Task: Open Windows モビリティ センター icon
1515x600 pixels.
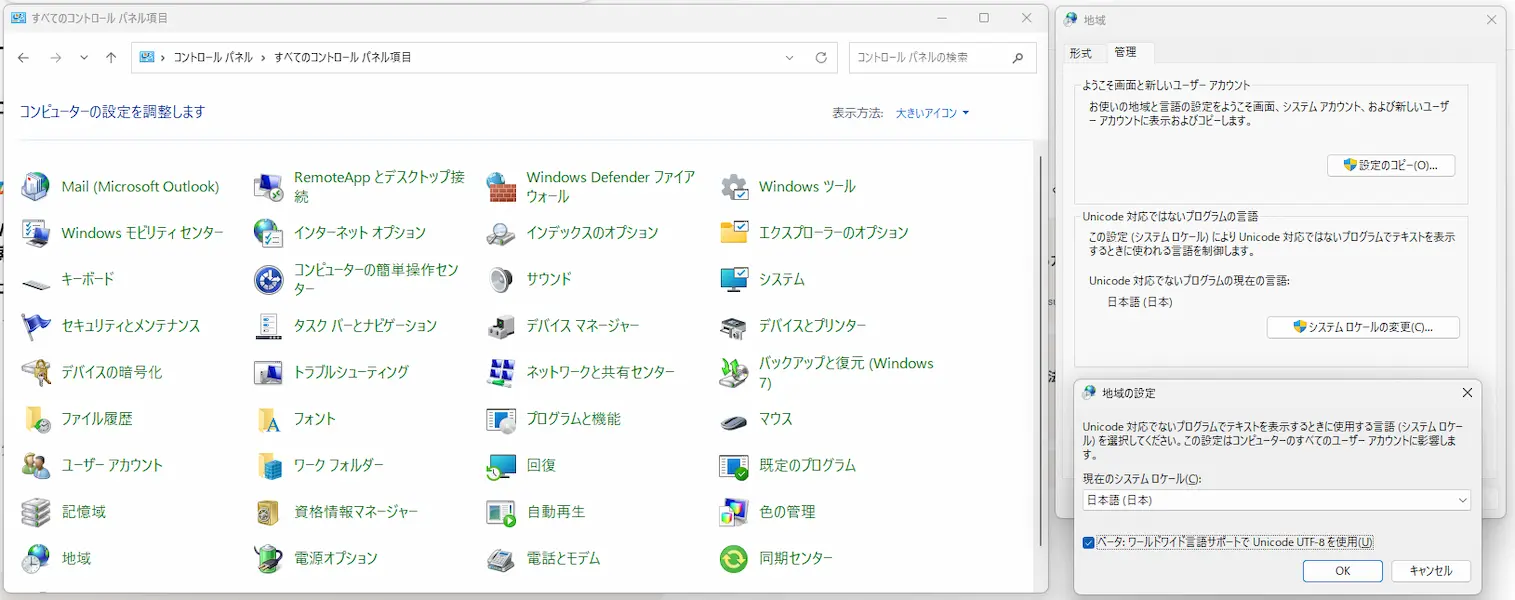Action: coord(36,233)
